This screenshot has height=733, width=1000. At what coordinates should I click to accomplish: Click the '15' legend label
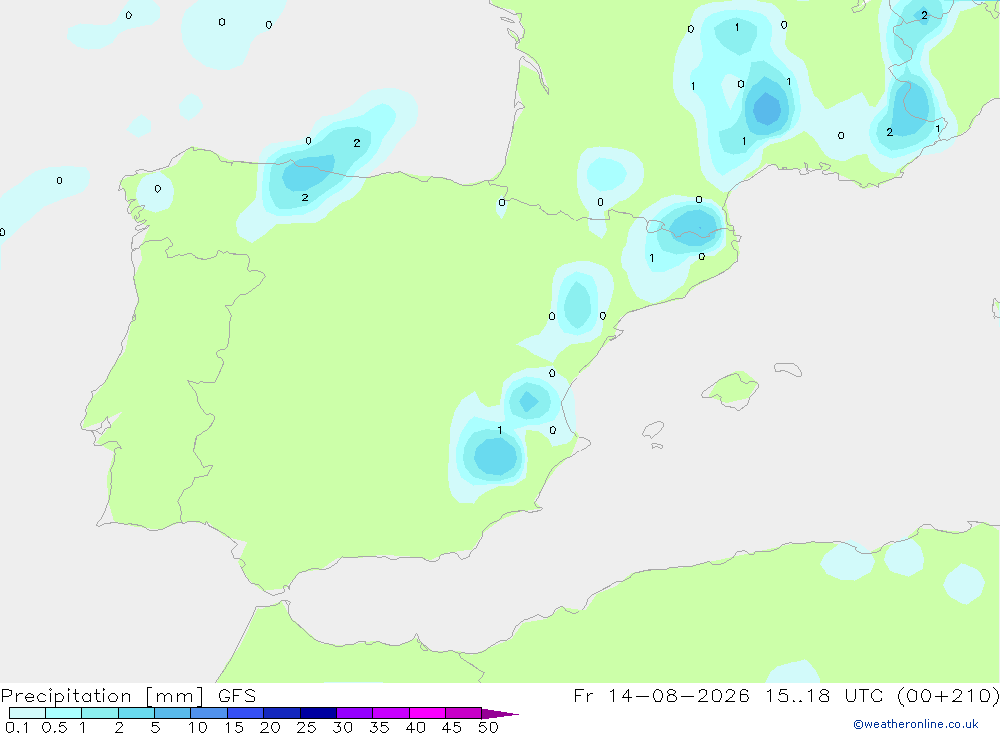234,727
